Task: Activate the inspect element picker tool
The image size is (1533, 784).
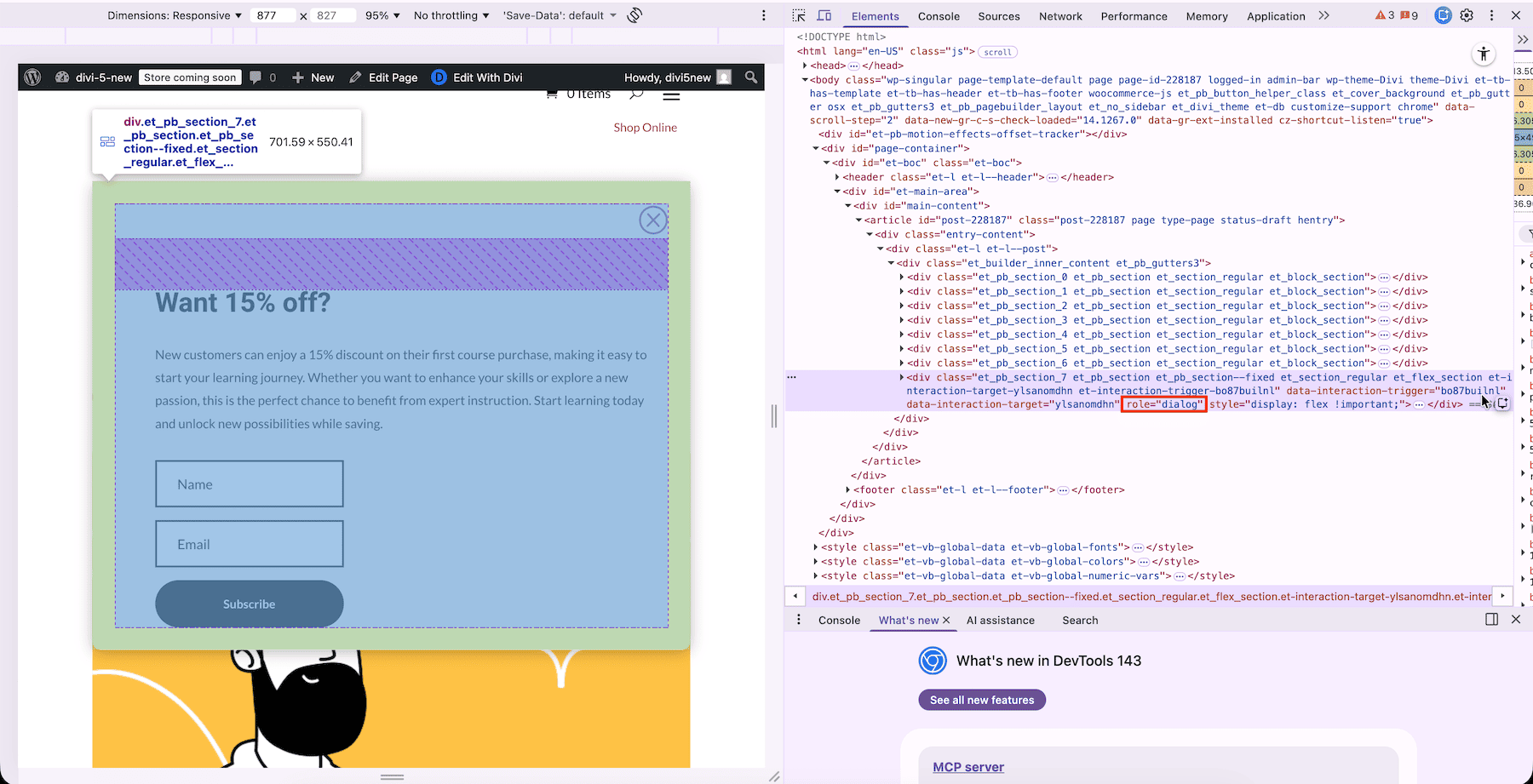Action: (x=798, y=15)
